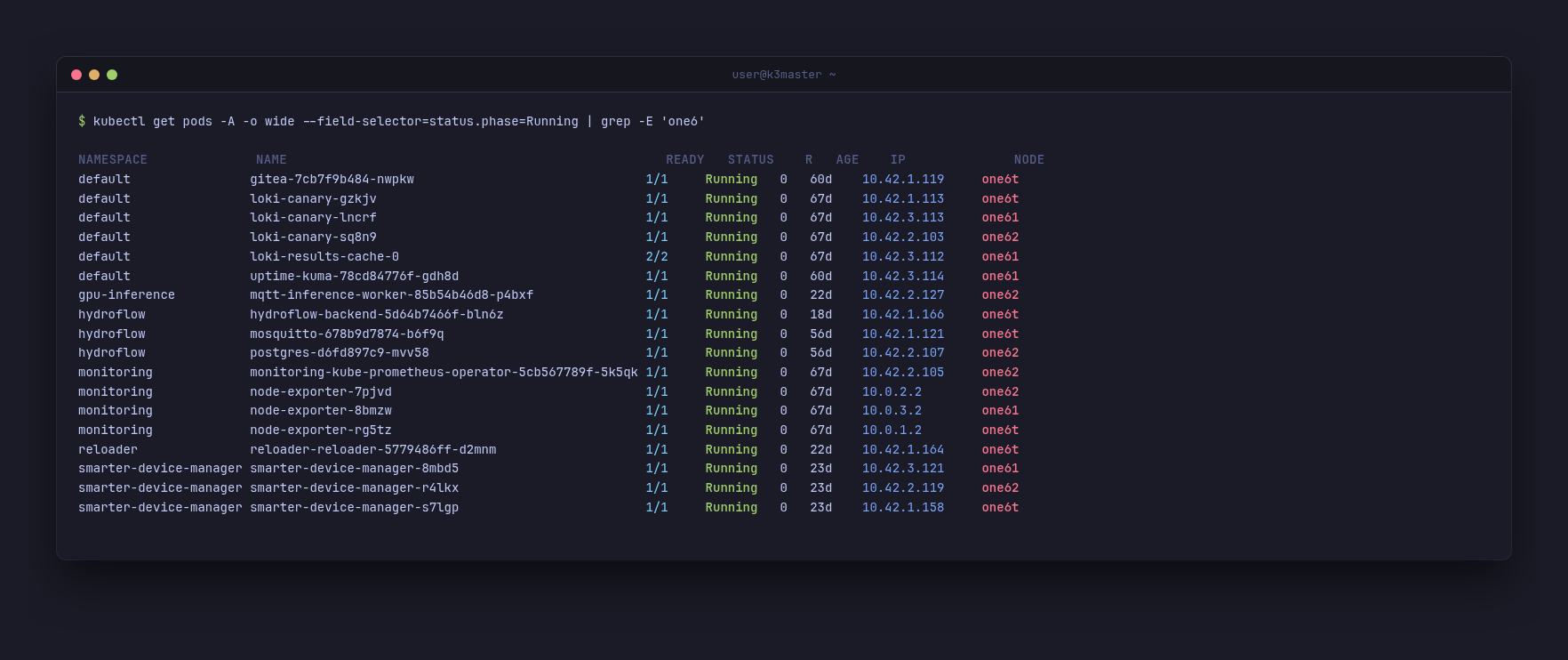Select pod name hydroflow-backend-5d64b7466f-bln6z

377,315
